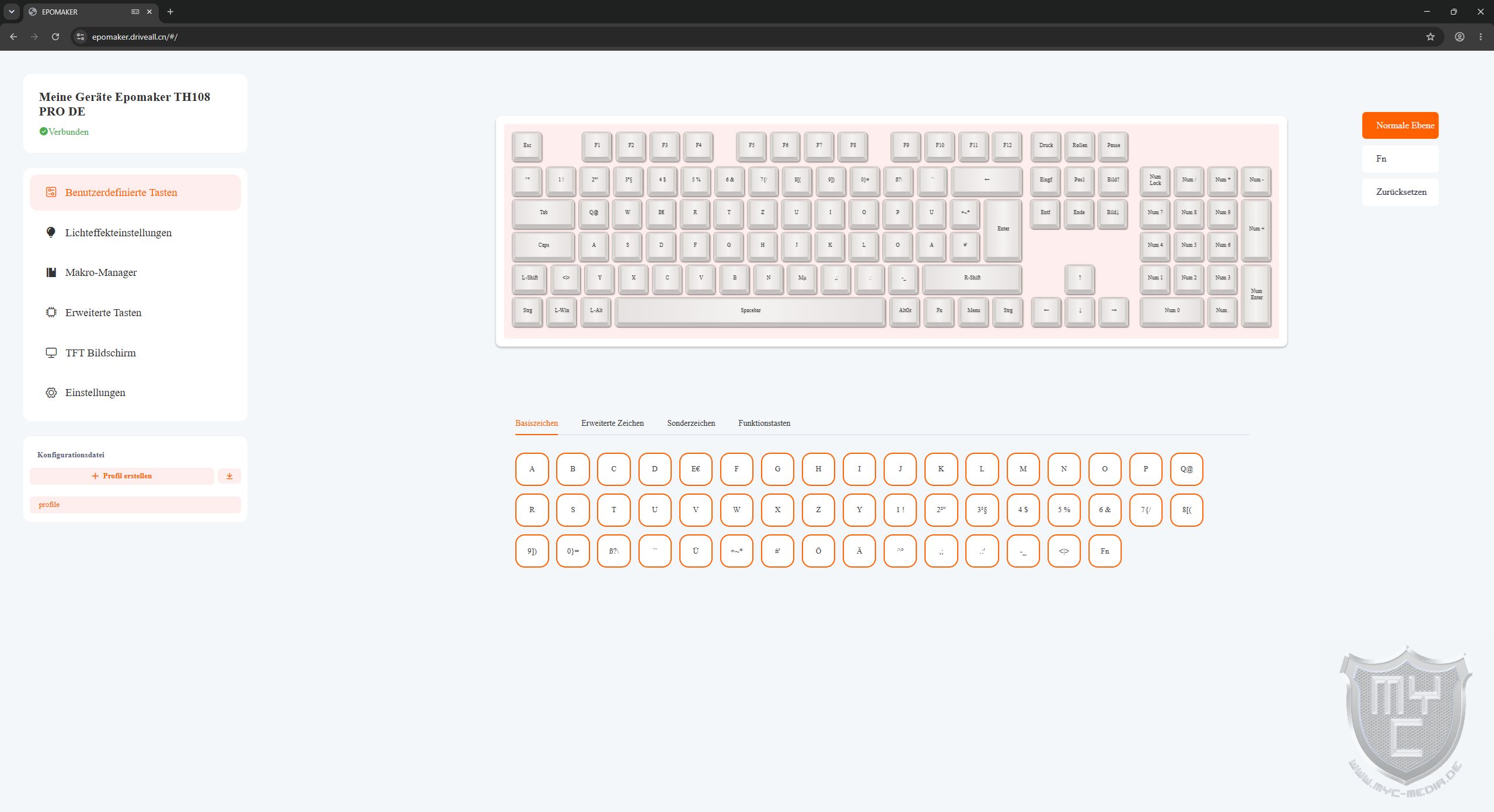Open the Sonderzeichen tab
The width and height of the screenshot is (1494, 812).
(x=691, y=423)
